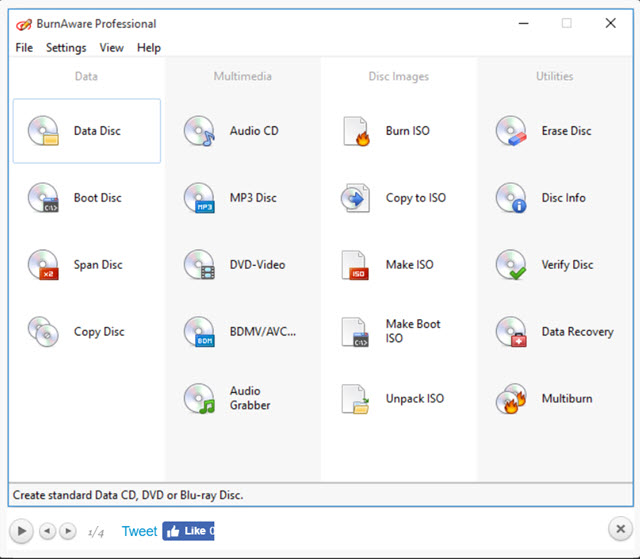The width and height of the screenshot is (640, 559).
Task: Start the slideshow play button
Action: pos(21,531)
